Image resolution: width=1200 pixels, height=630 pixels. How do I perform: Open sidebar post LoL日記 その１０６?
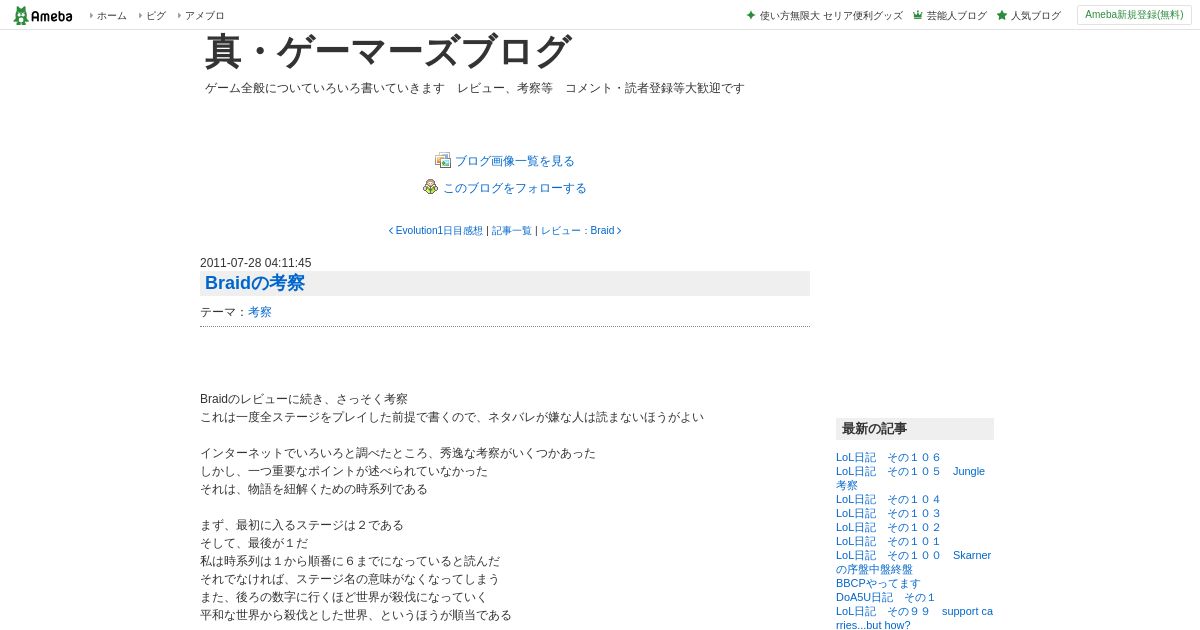pos(888,457)
